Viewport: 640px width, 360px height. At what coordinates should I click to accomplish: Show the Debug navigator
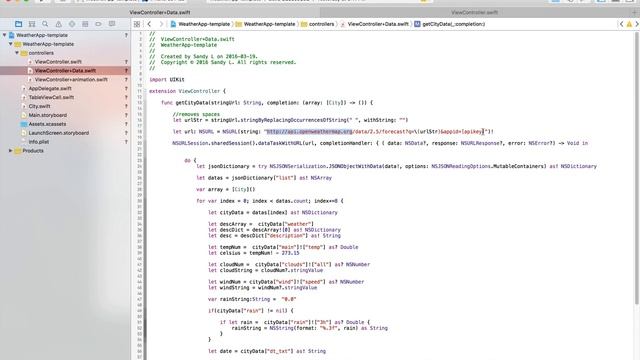[85, 24]
